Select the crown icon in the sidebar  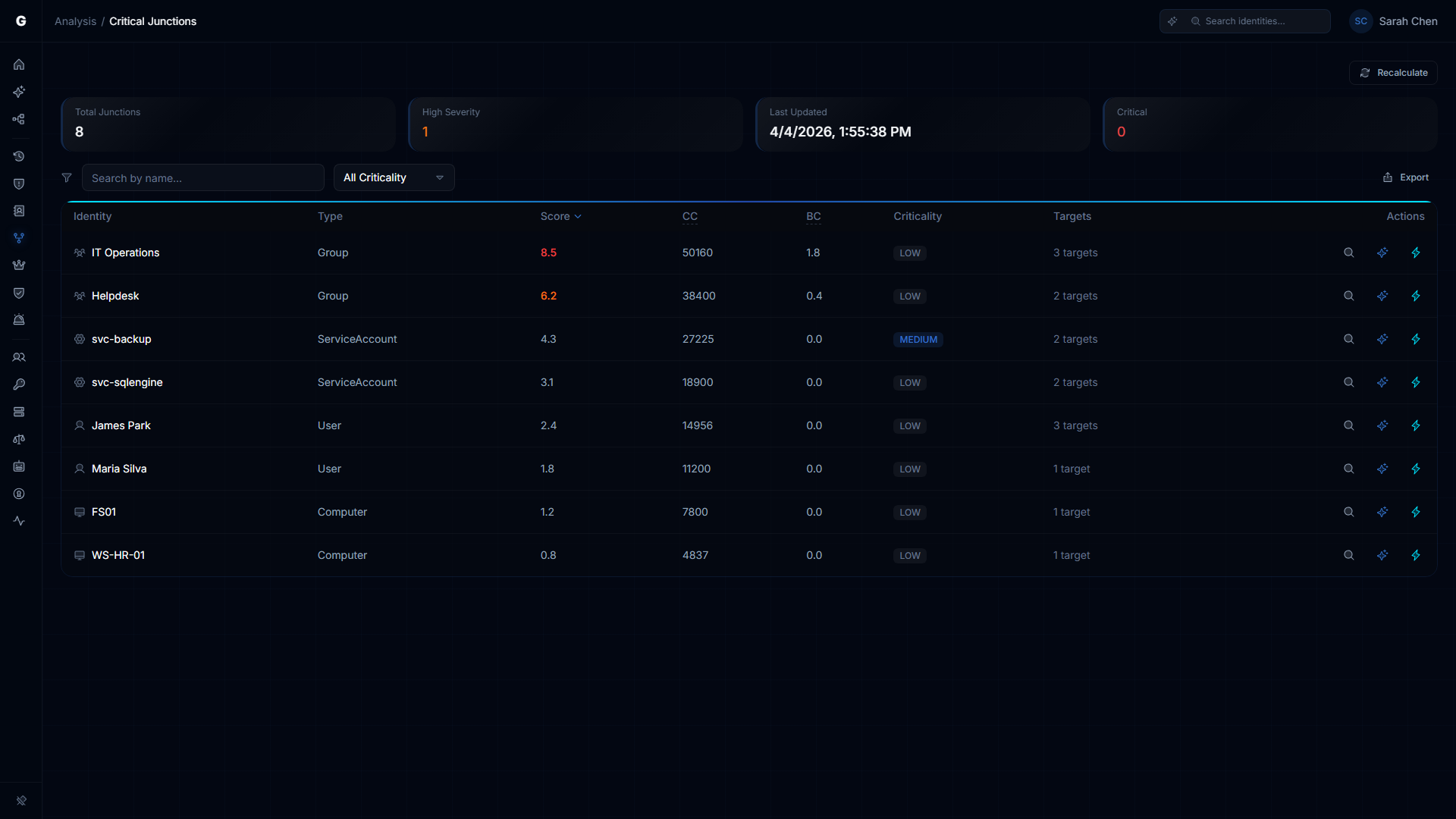click(19, 265)
